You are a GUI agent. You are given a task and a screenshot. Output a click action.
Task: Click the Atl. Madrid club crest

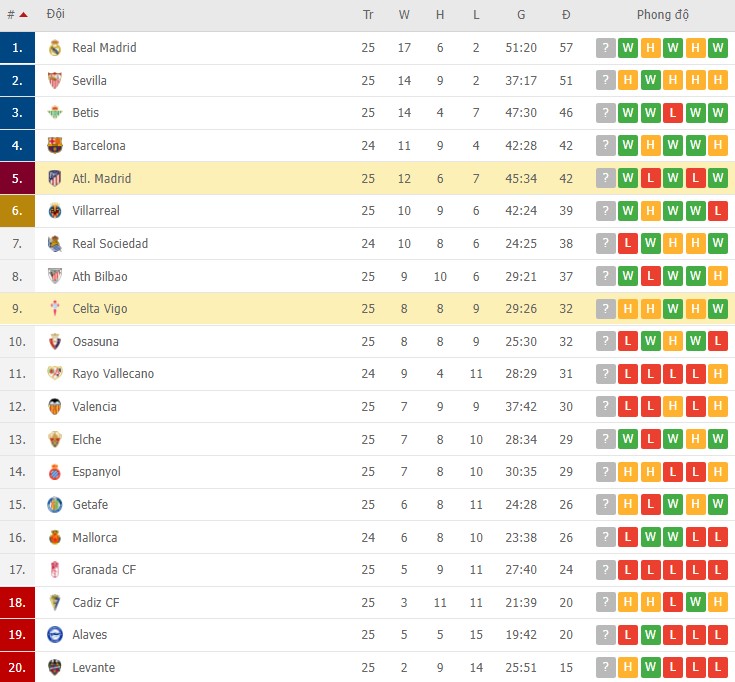pos(55,179)
